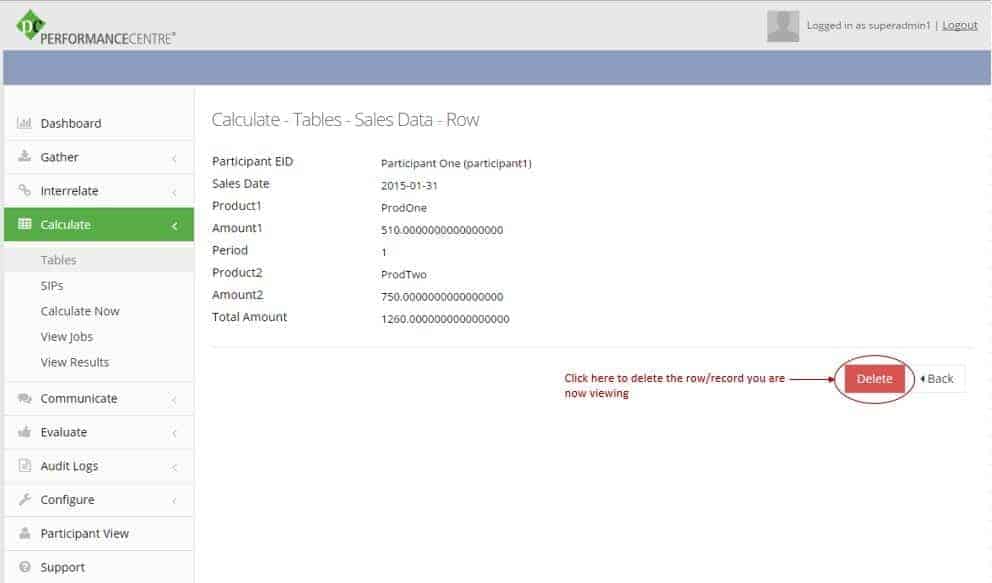This screenshot has height=583, width=992.
Task: Open the Dashboard menu item
Action: coord(99,123)
